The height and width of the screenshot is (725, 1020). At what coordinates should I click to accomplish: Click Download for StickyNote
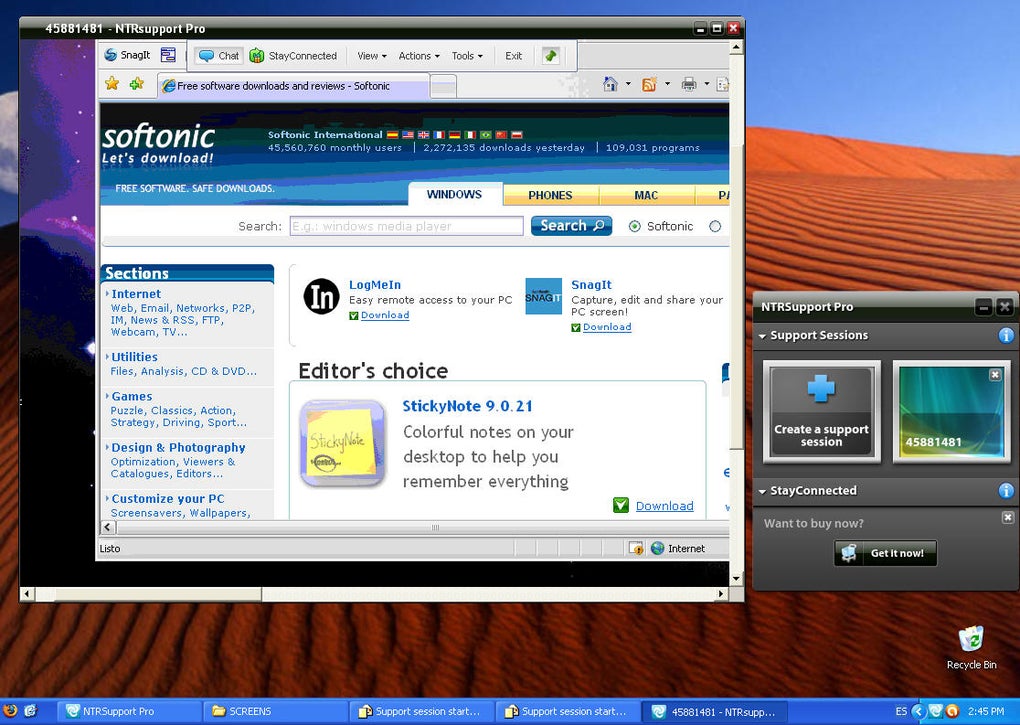coord(664,506)
